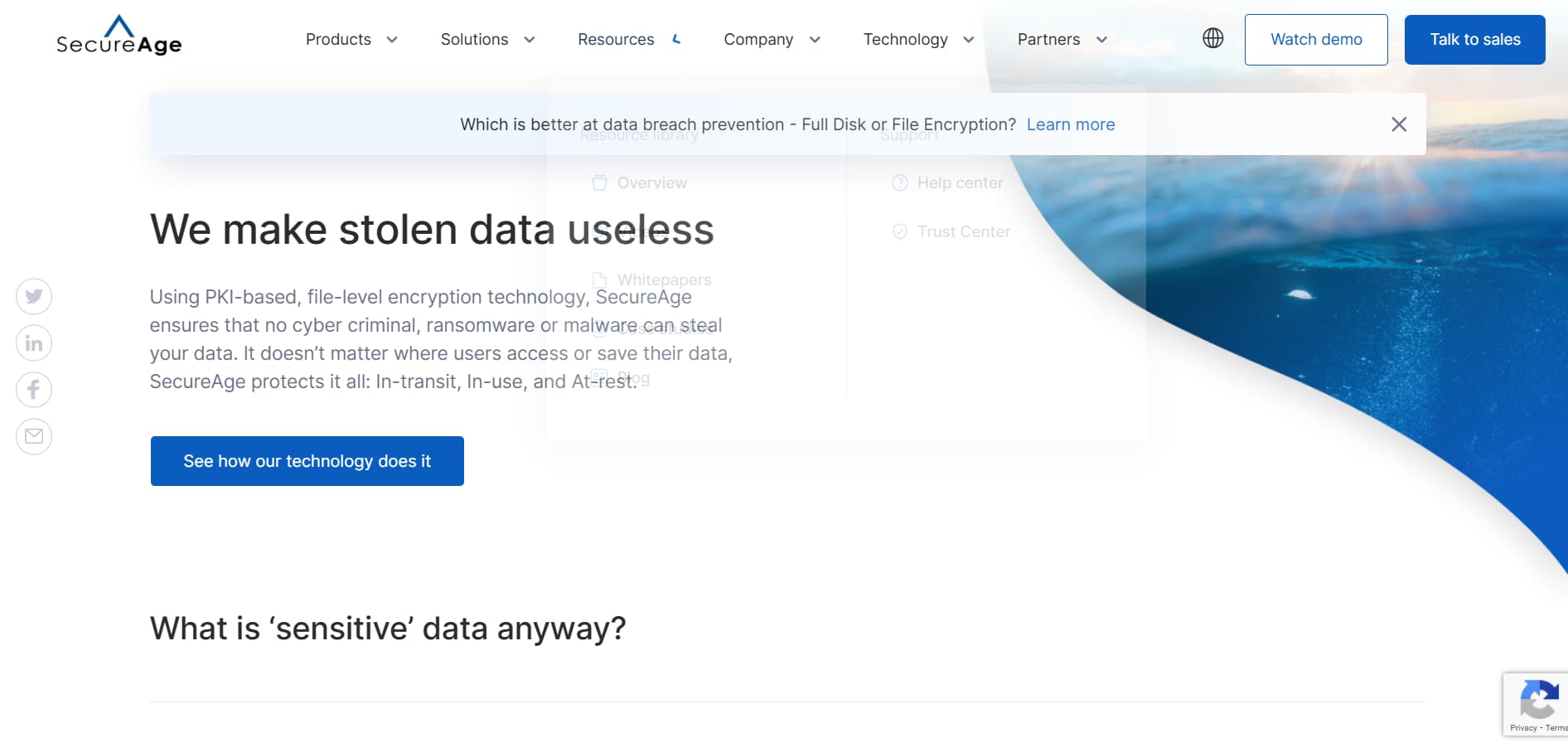The width and height of the screenshot is (1568, 748).
Task: Share via the email envelope icon
Action: [33, 436]
